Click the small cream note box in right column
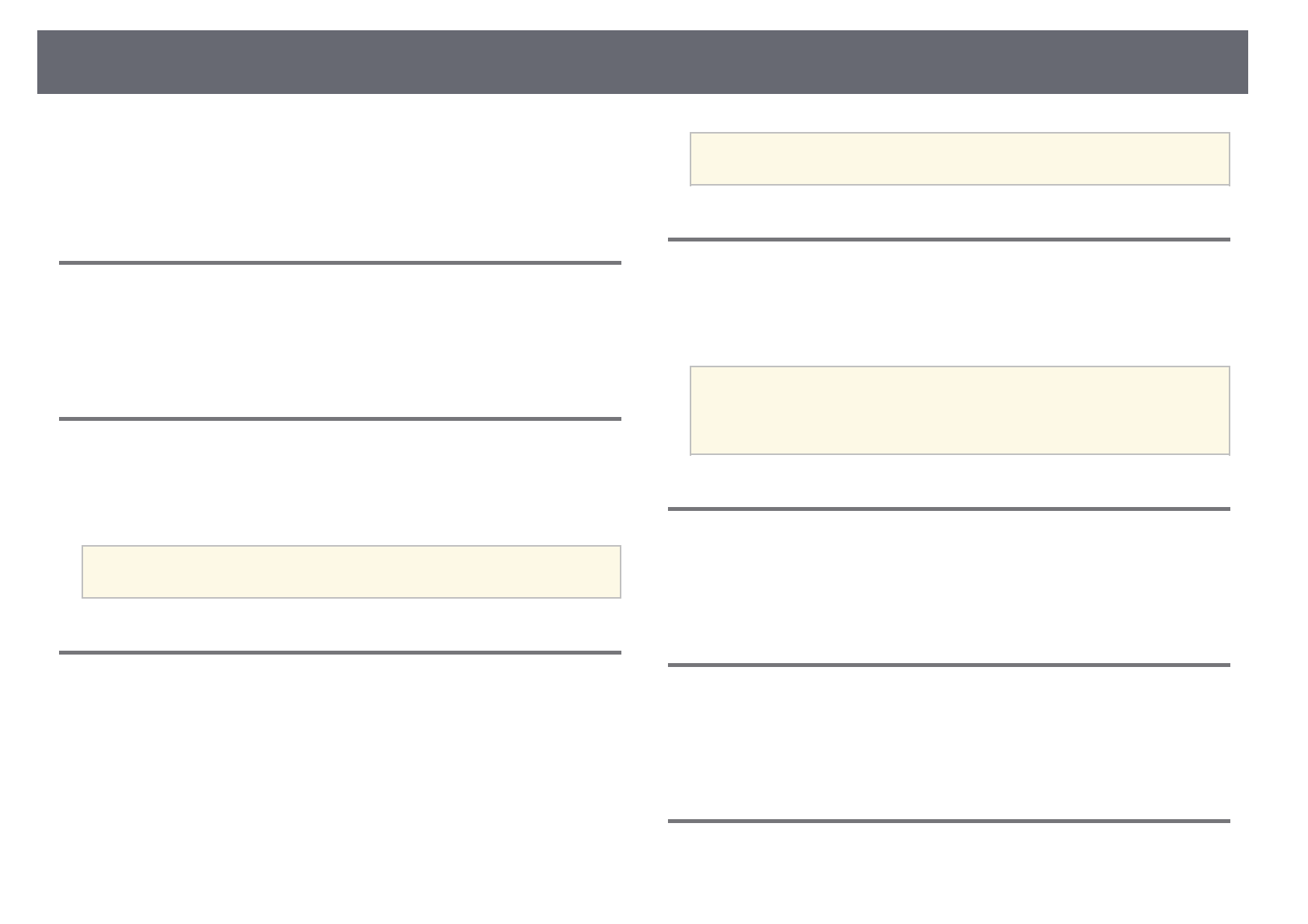The image size is (1308, 924). pos(959,159)
